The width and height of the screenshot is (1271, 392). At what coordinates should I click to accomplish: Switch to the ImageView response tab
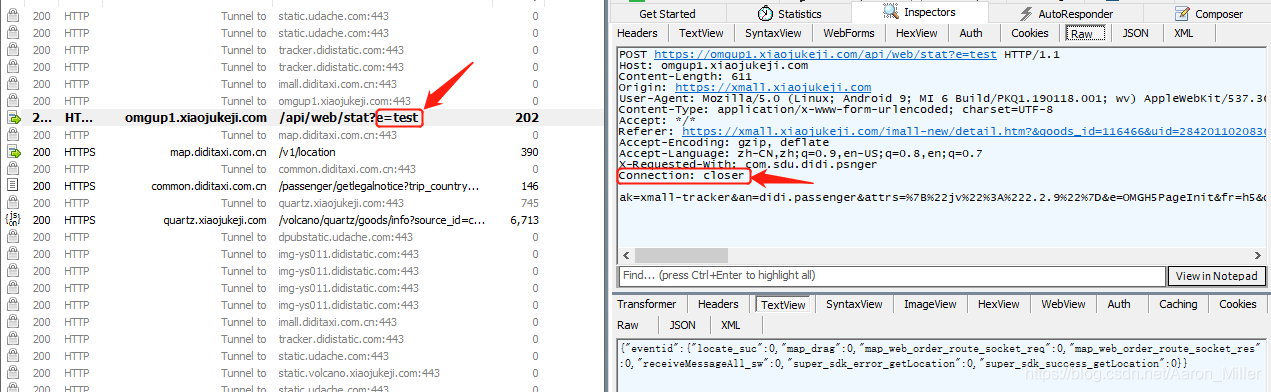pos(930,304)
